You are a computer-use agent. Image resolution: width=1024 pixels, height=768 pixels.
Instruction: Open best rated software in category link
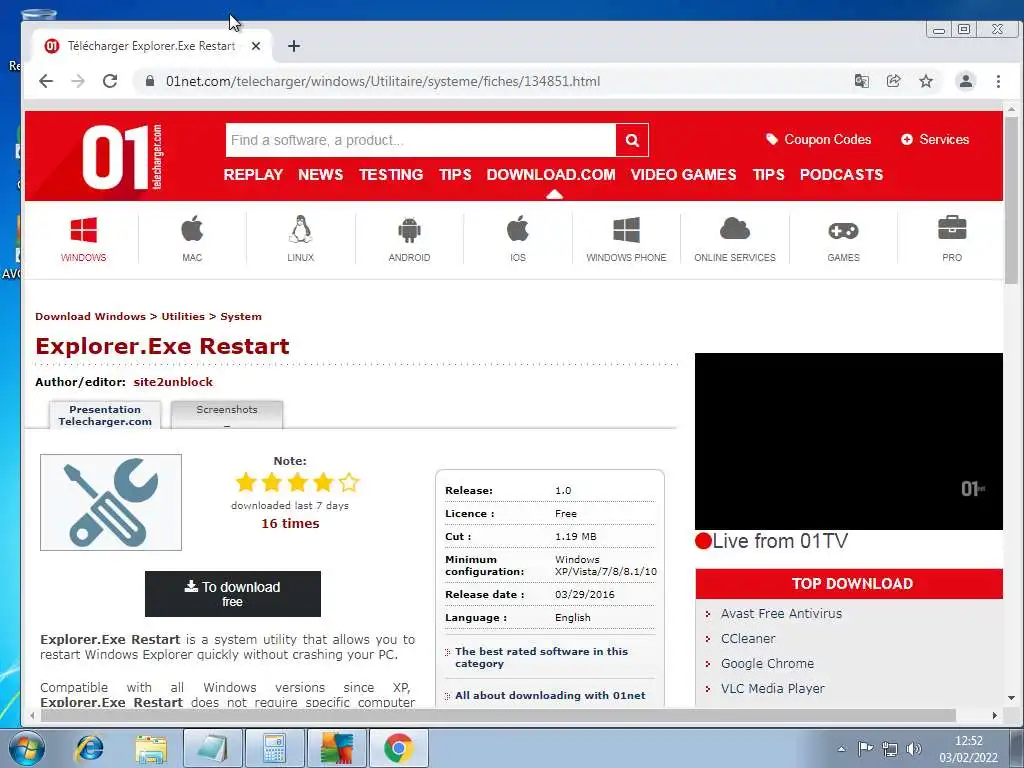pos(541,657)
